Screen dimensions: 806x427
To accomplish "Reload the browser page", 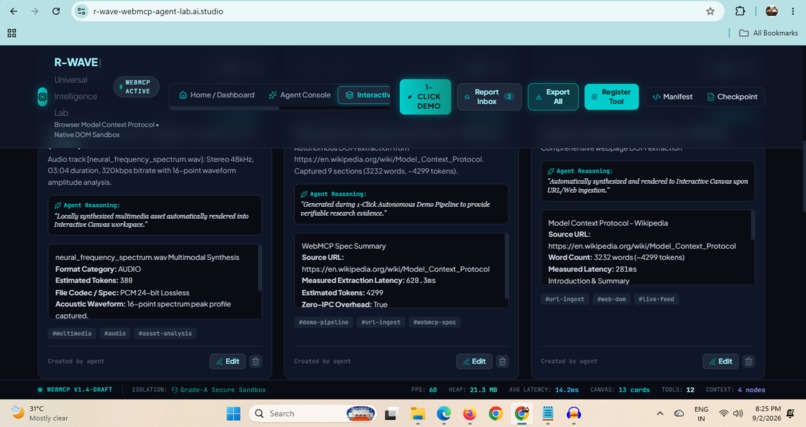I will [x=56, y=11].
